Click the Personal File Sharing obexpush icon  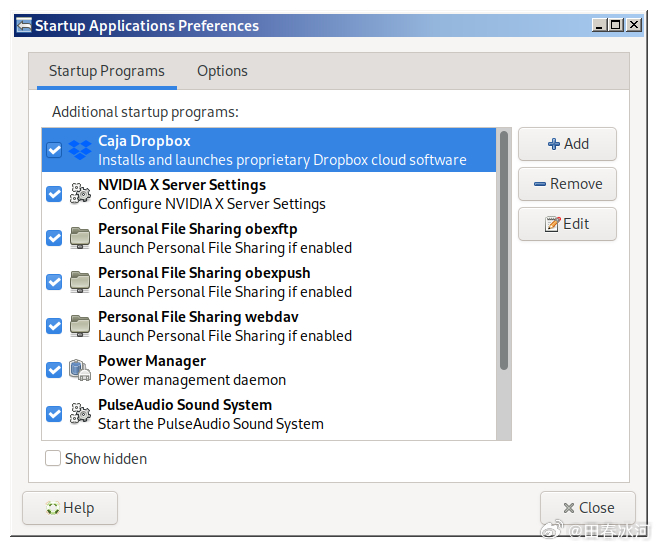[x=80, y=282]
